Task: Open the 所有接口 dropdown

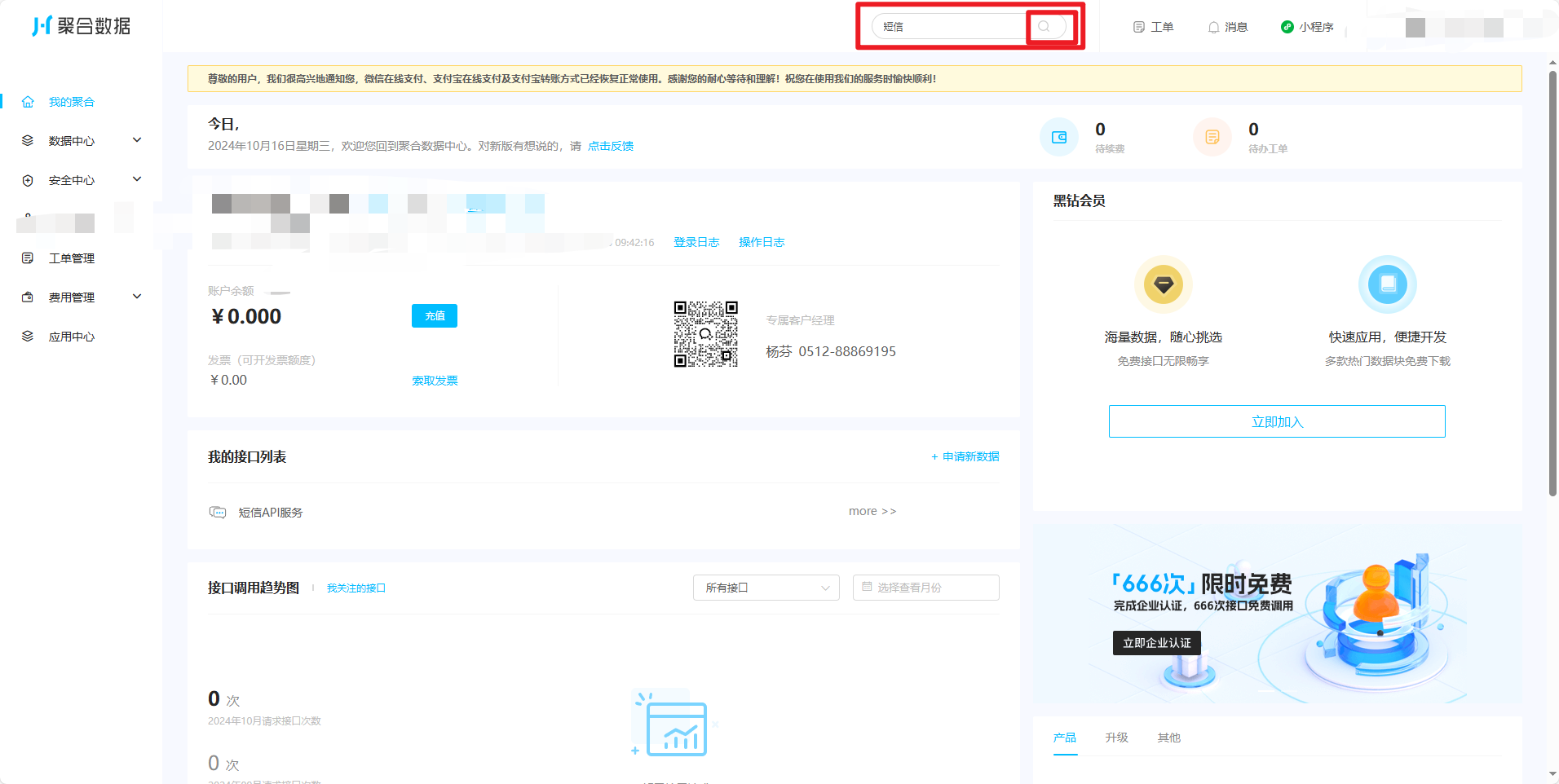Action: pos(766,588)
